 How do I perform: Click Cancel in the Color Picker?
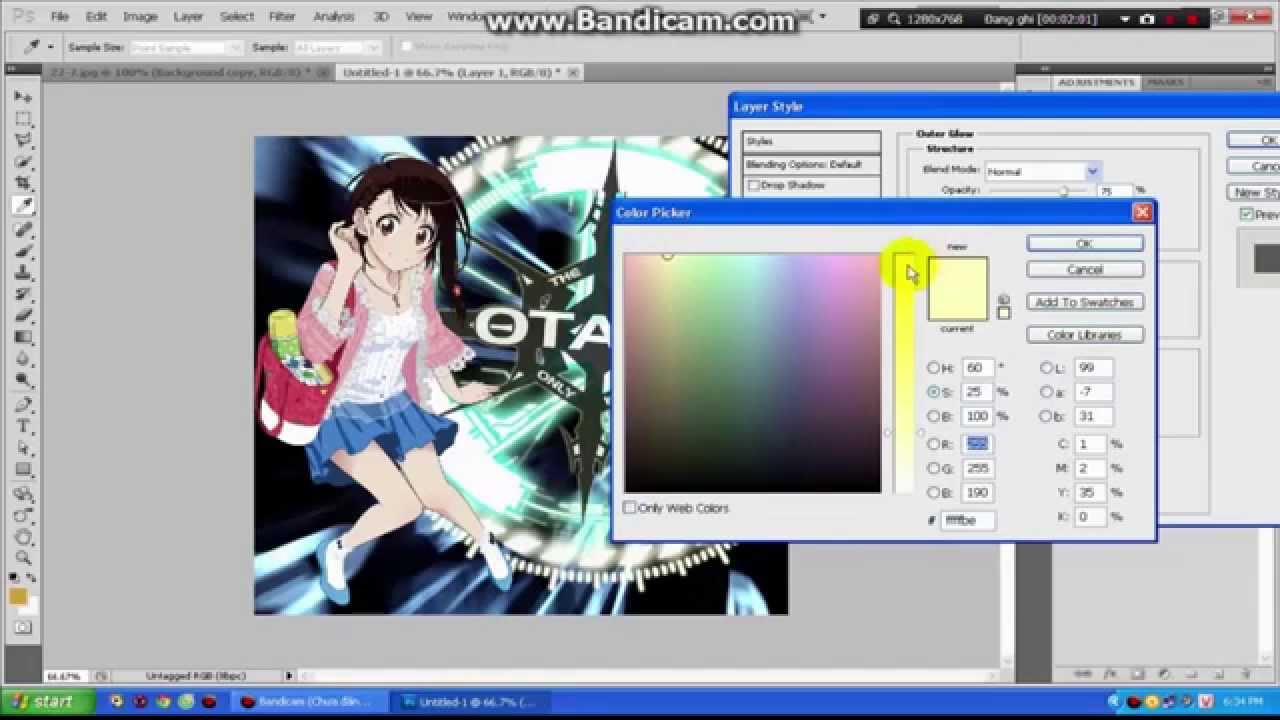pos(1085,269)
